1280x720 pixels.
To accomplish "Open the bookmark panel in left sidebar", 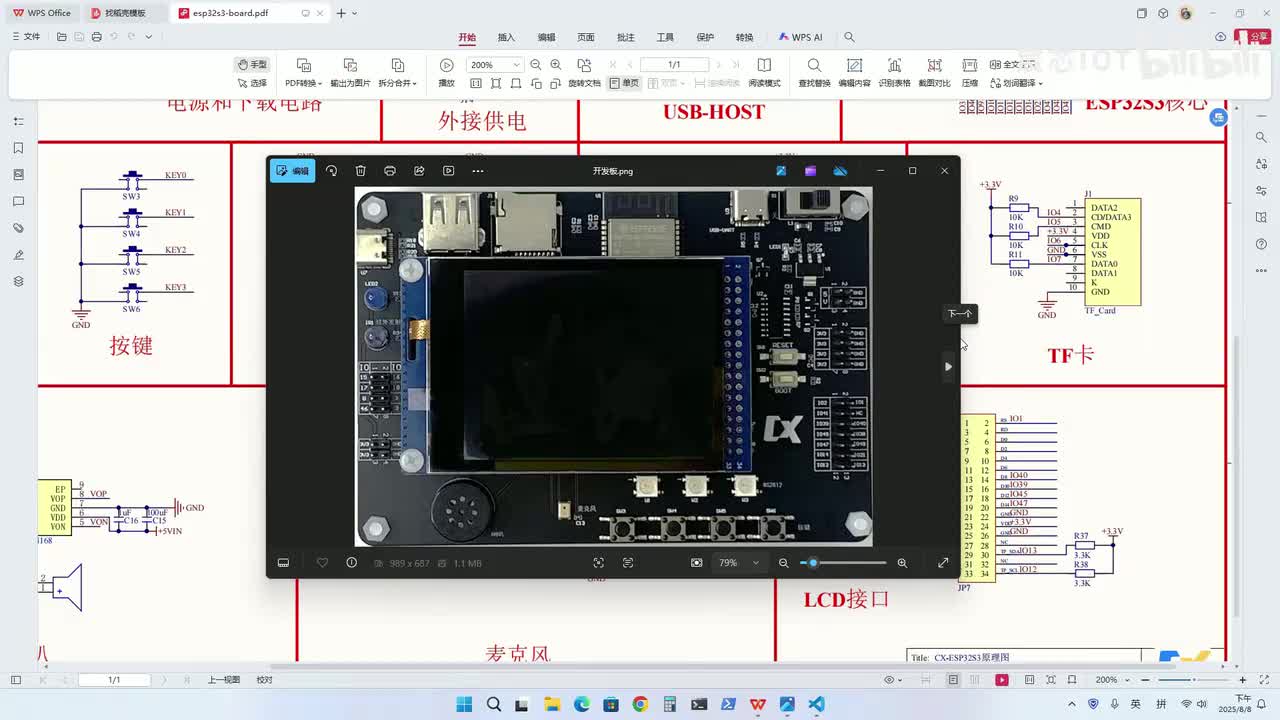I will (x=18, y=148).
